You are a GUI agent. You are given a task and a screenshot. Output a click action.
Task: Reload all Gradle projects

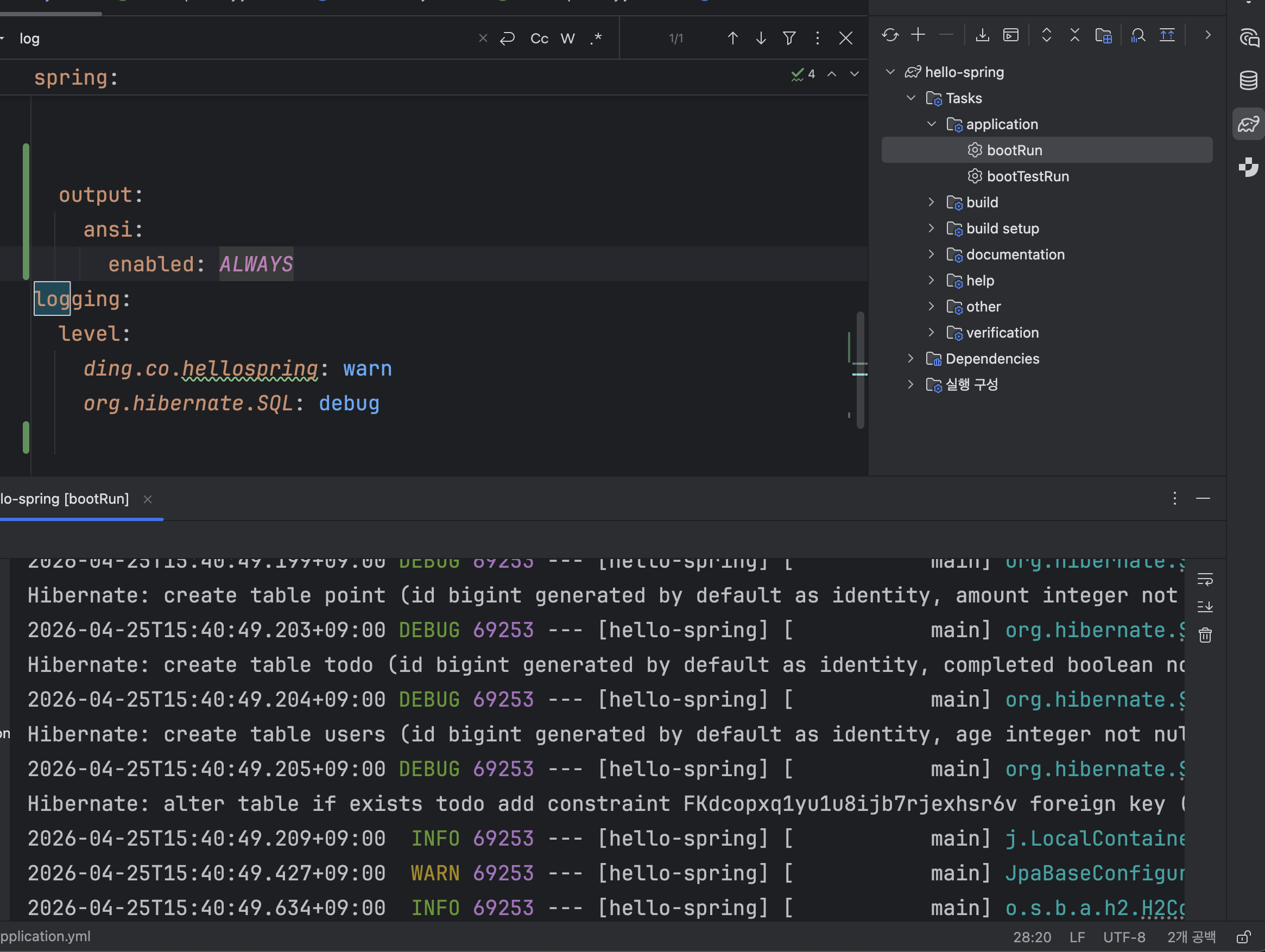[x=890, y=35]
